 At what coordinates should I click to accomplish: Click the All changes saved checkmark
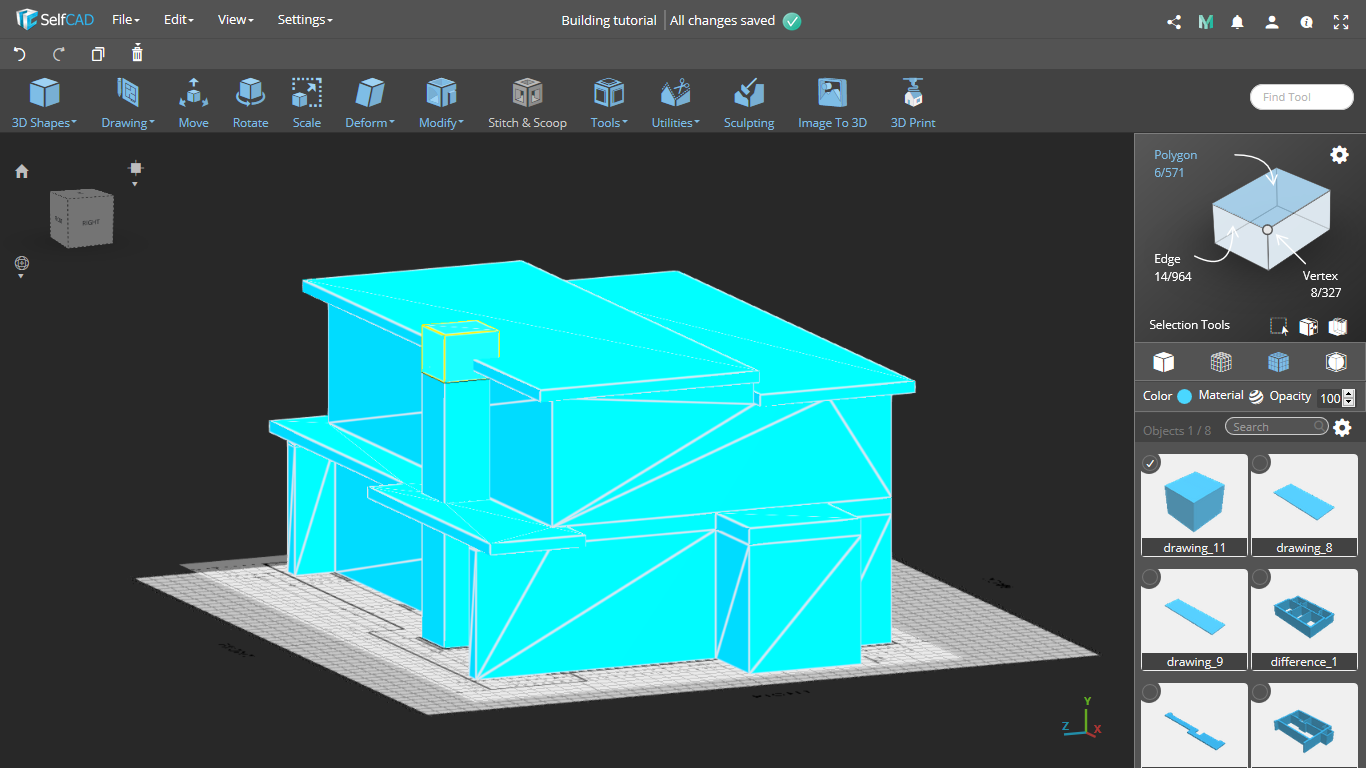point(792,21)
